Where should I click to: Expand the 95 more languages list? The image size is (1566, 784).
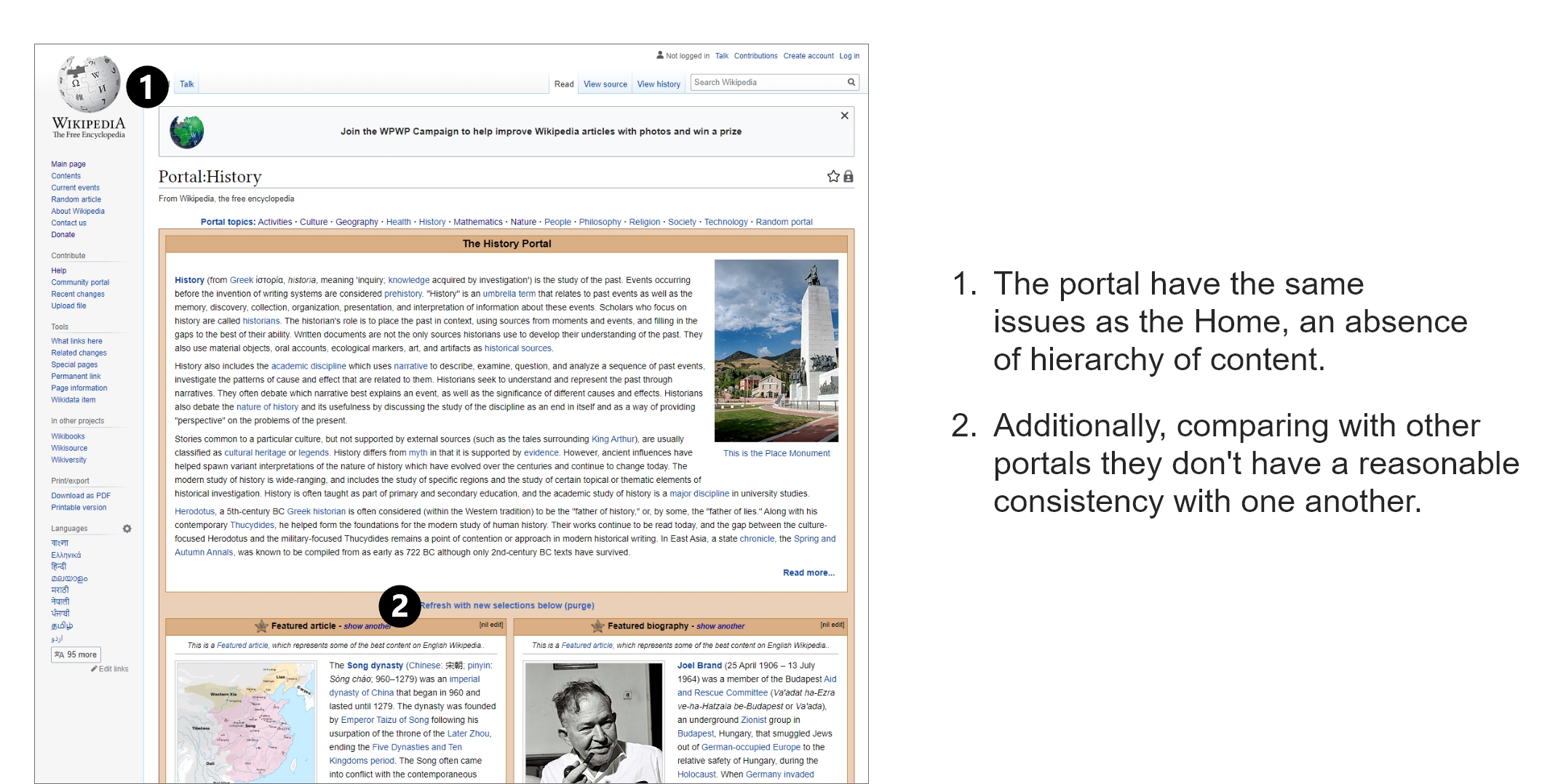tap(76, 655)
